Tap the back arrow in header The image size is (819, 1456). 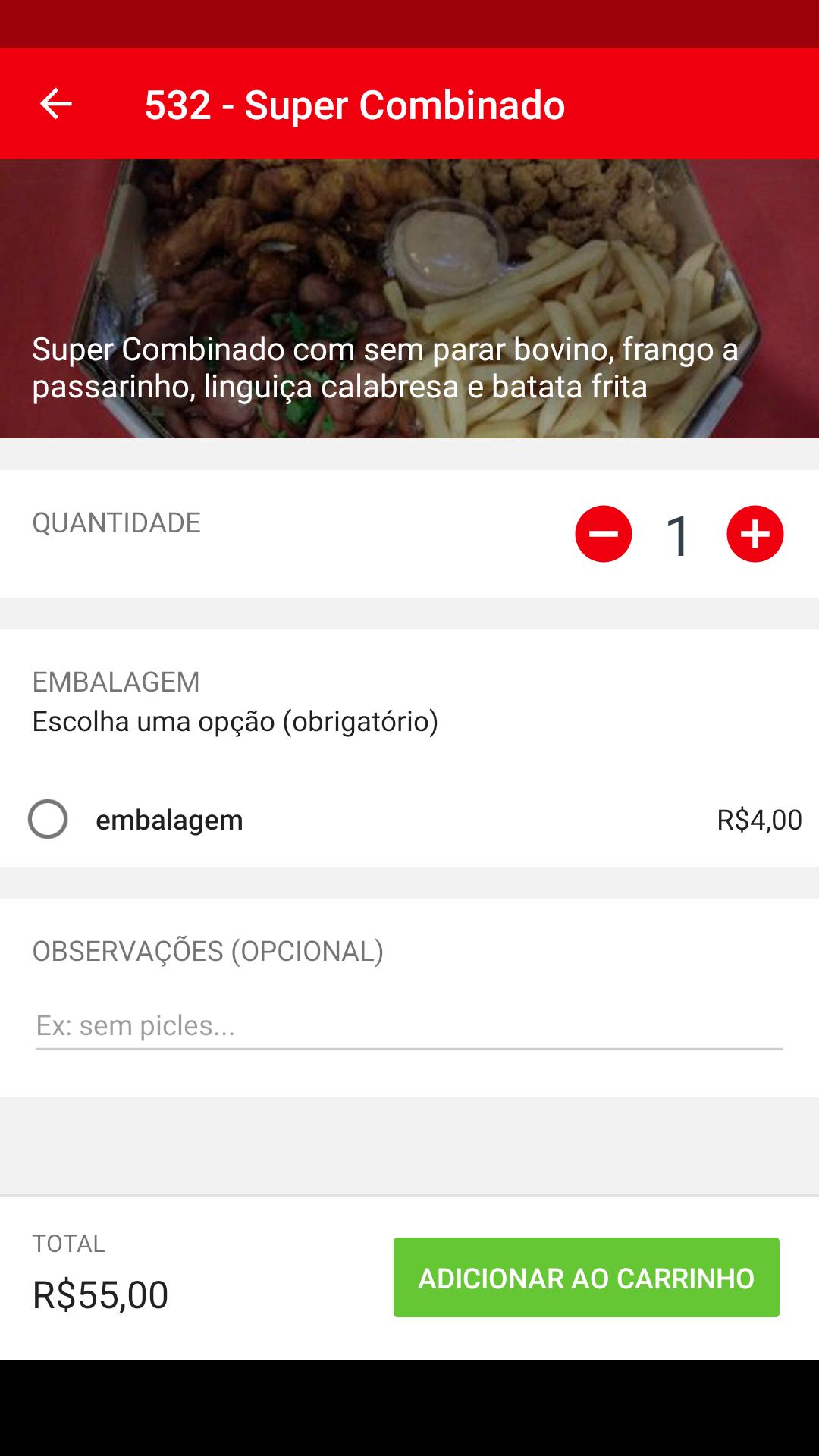tap(55, 104)
